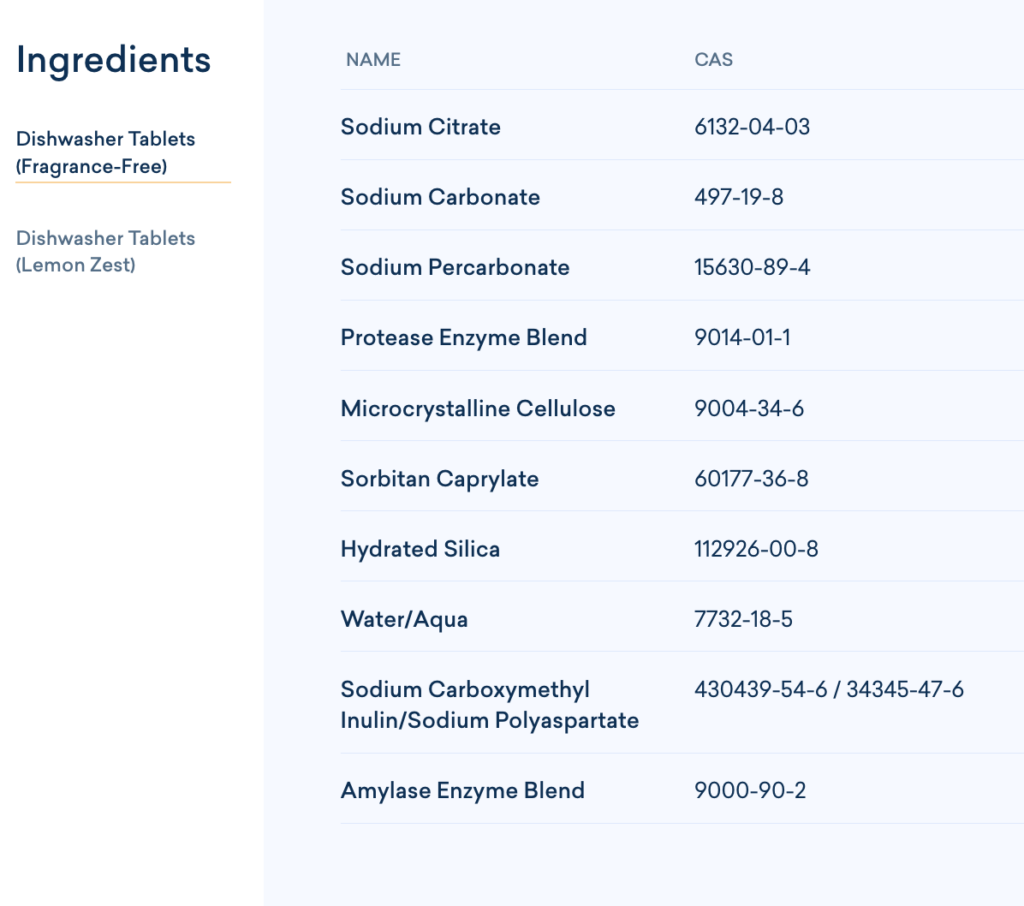This screenshot has height=906, width=1024.
Task: Click Sodium Carboxymethyl Inulin/Sodium Polyaspartate
Action: (x=489, y=705)
